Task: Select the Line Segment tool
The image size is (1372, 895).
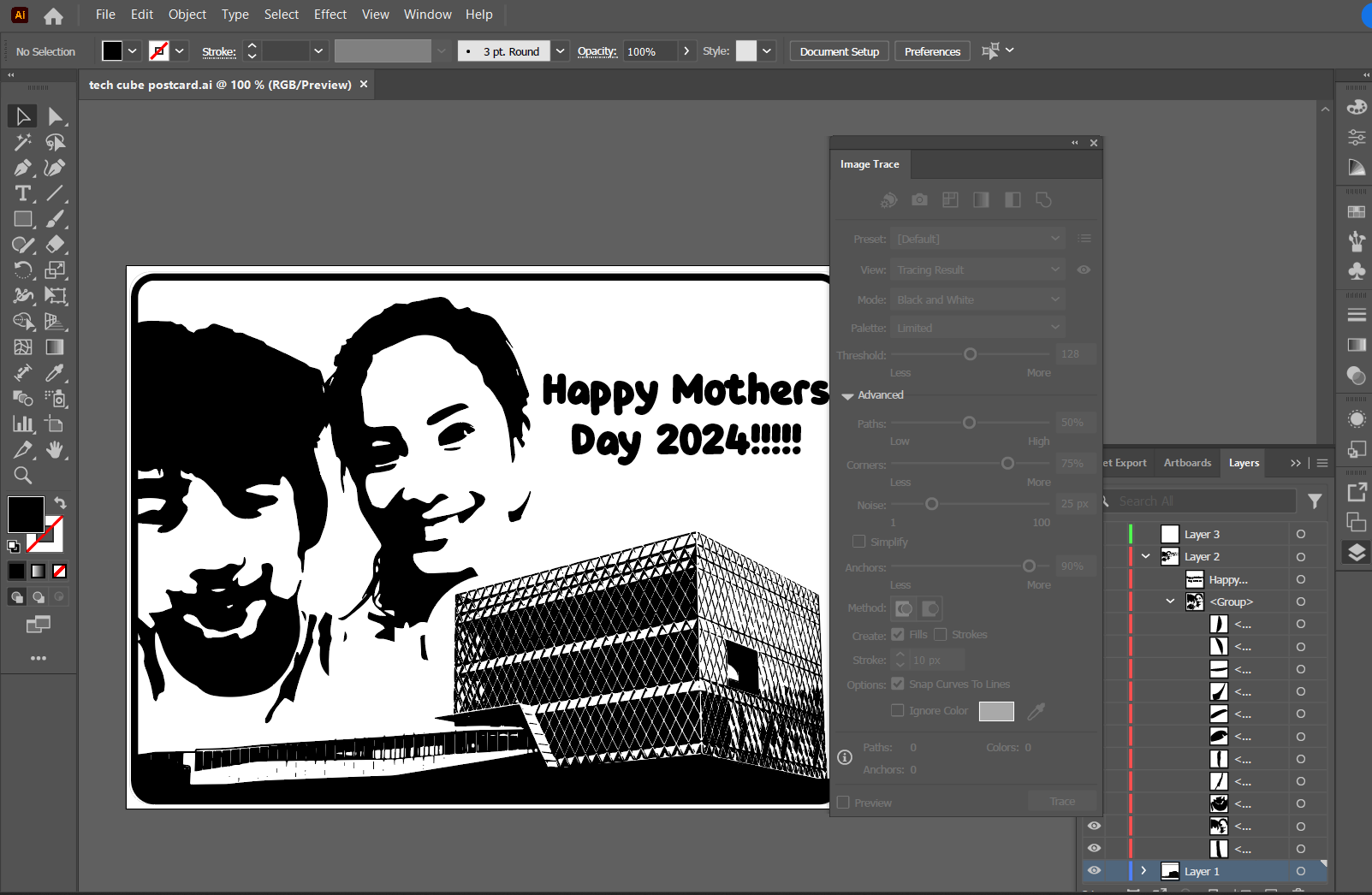Action: tap(56, 193)
